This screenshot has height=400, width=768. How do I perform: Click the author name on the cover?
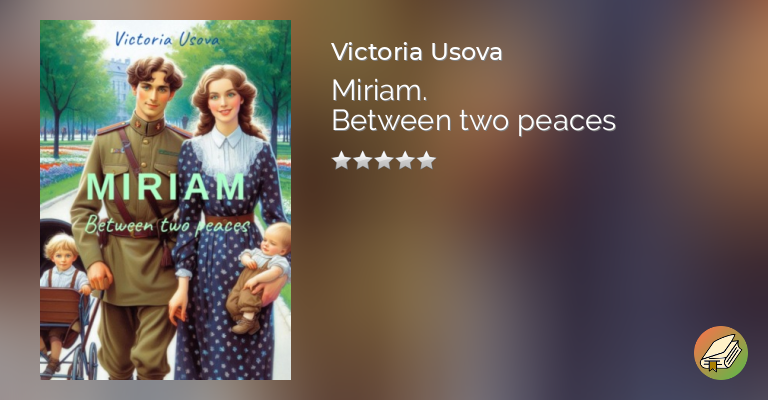(167, 40)
